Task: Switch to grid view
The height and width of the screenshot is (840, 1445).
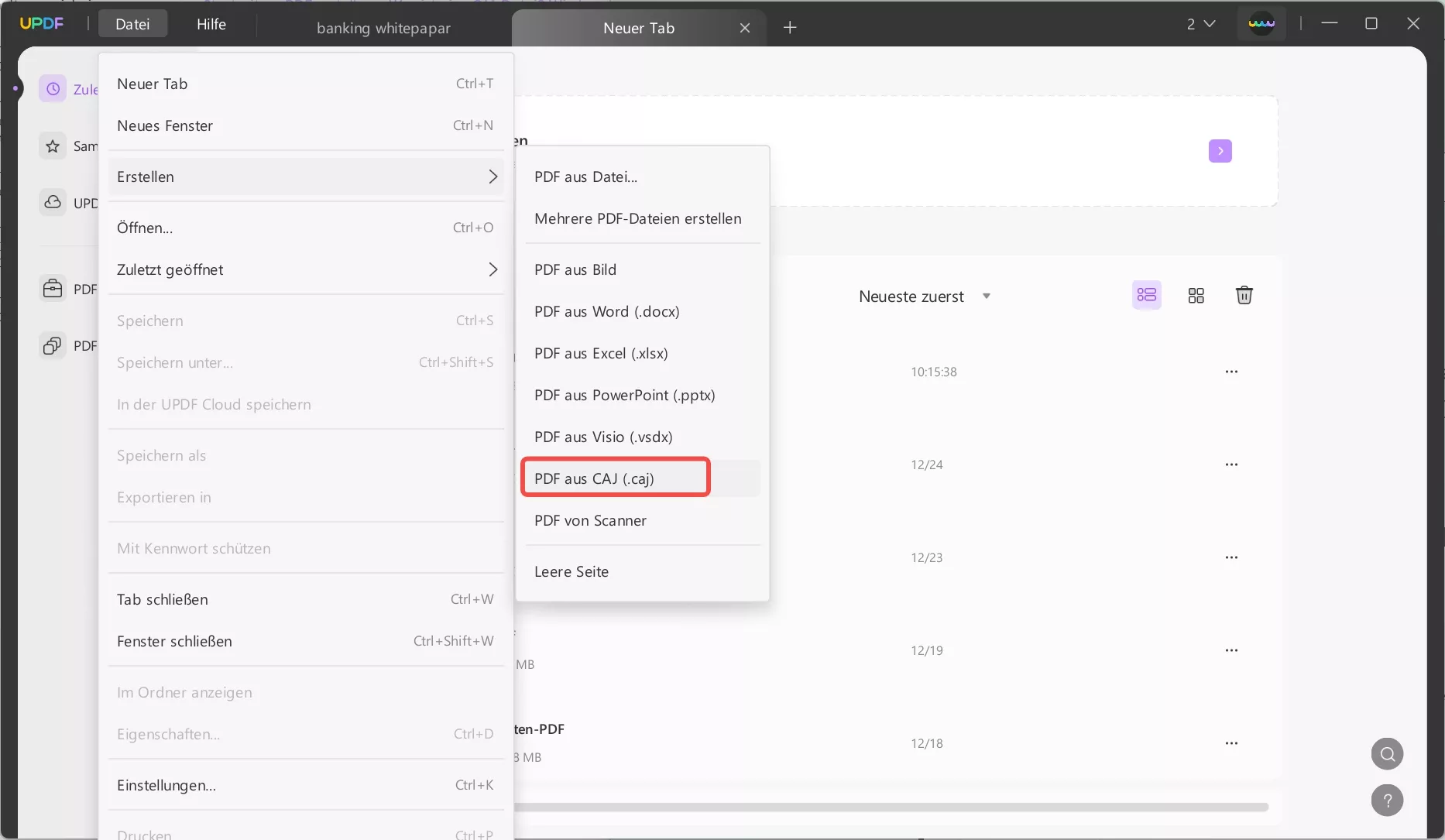Action: (x=1196, y=296)
